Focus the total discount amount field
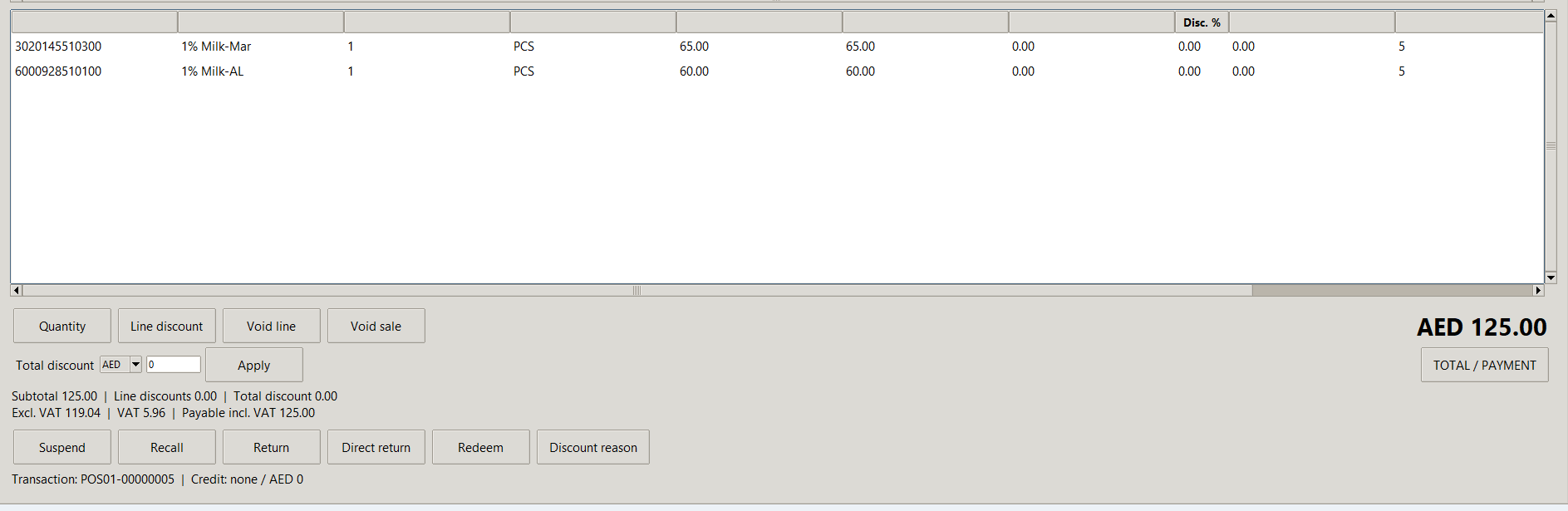This screenshot has height=511, width=1568. coord(174,364)
